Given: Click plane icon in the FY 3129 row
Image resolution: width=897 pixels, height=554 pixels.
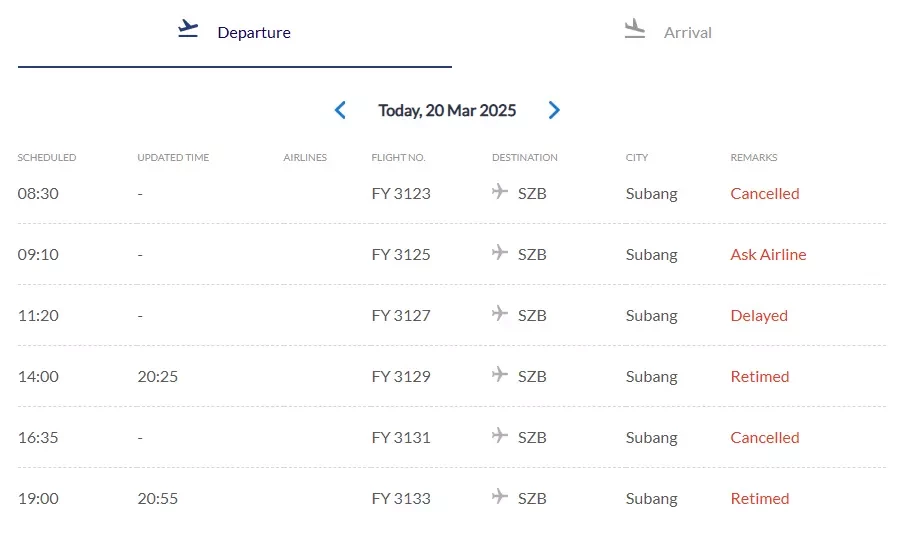Looking at the screenshot, I should click(x=499, y=374).
